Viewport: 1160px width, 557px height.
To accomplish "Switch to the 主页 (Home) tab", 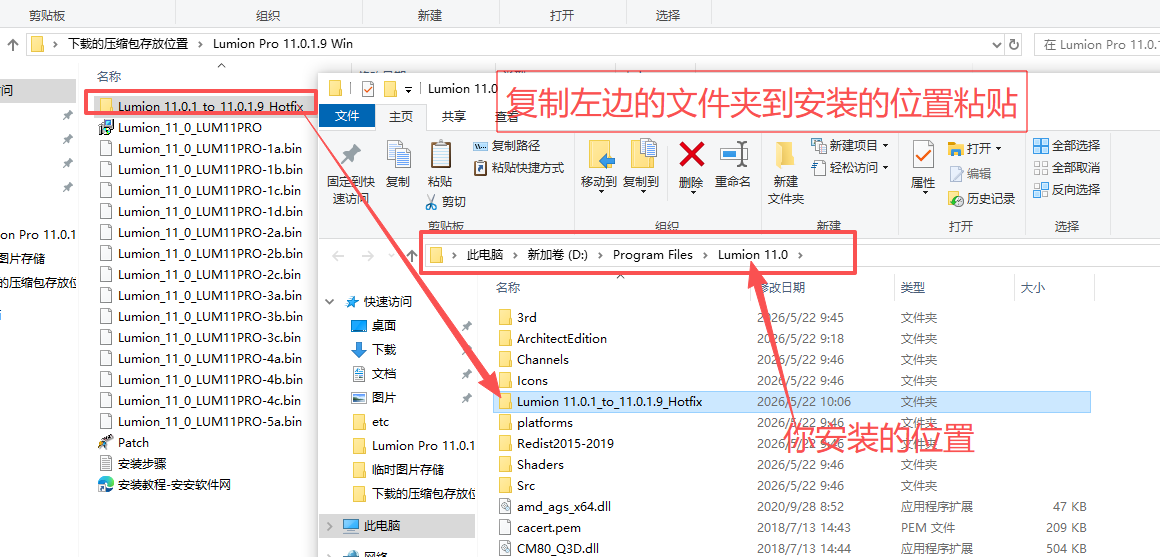I will click(x=401, y=116).
